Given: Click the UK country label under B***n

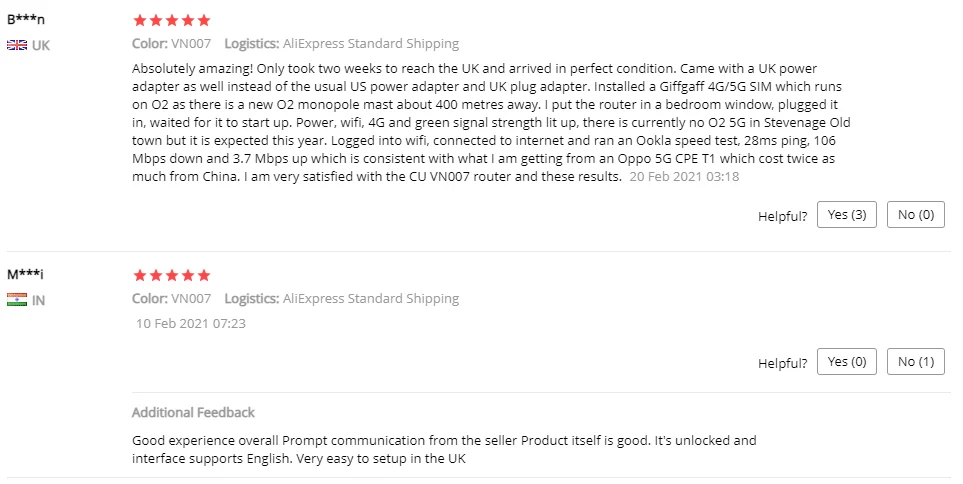Looking at the screenshot, I should pyautogui.click(x=41, y=45).
